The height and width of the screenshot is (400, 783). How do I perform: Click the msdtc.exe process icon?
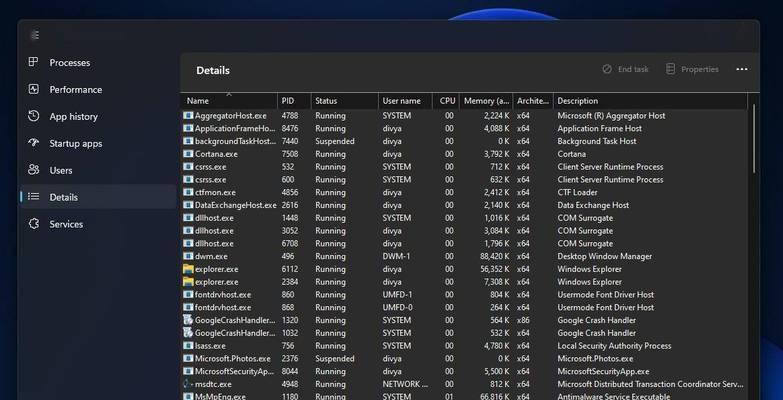coord(188,384)
